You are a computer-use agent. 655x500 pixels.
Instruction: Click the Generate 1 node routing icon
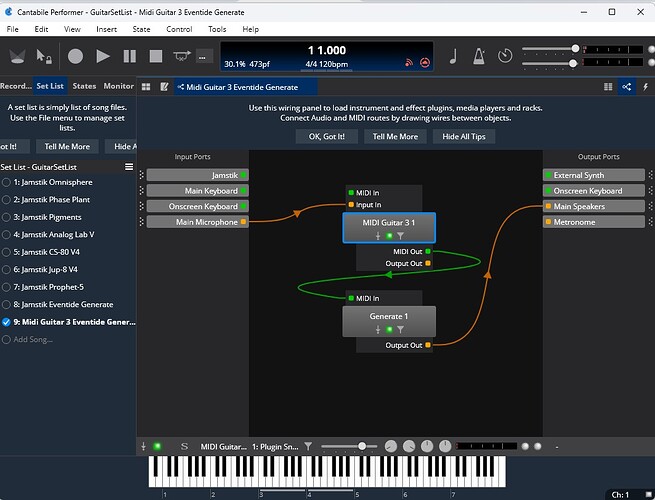coord(378,330)
